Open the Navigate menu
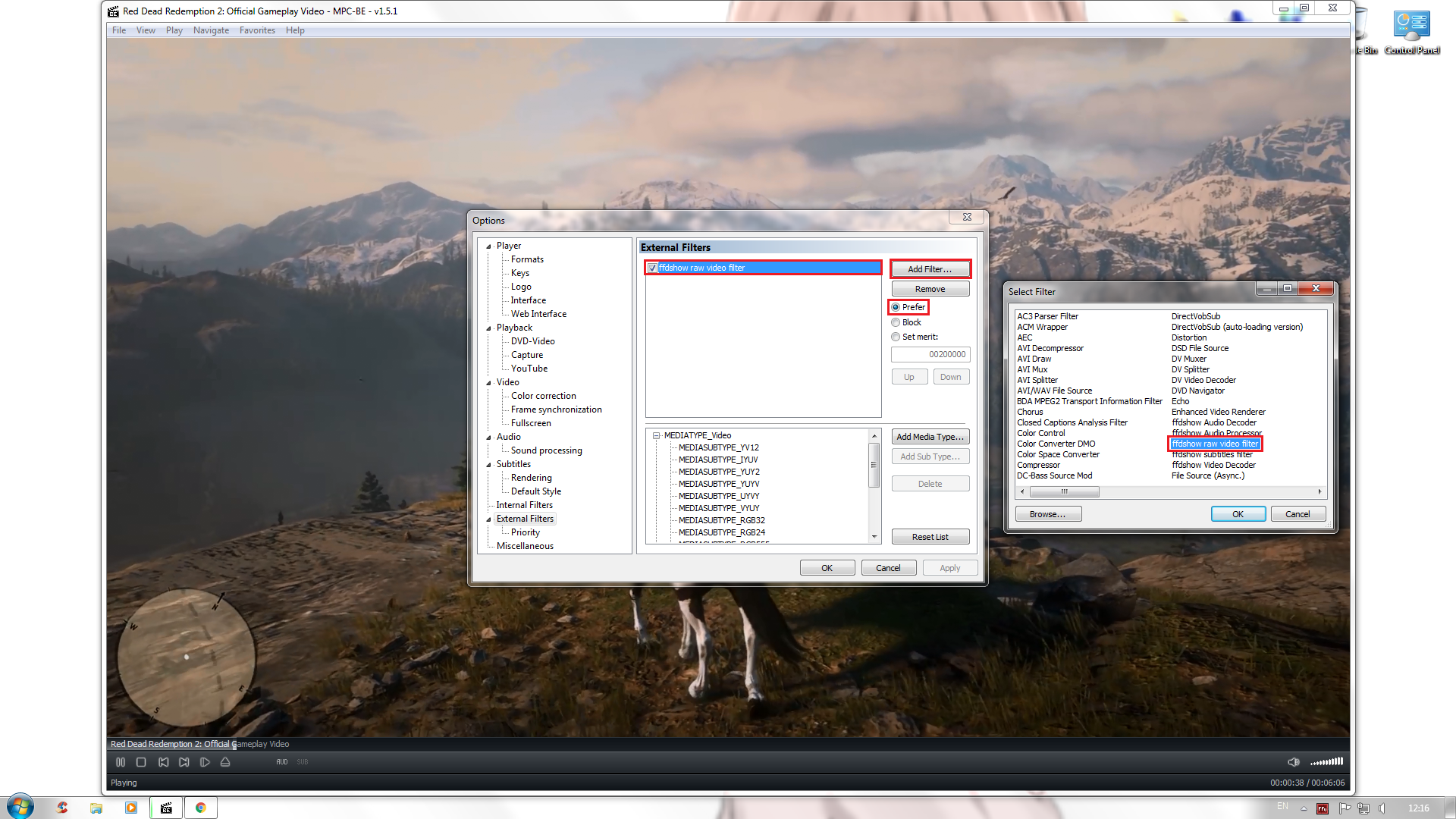The width and height of the screenshot is (1456, 819). pos(211,30)
